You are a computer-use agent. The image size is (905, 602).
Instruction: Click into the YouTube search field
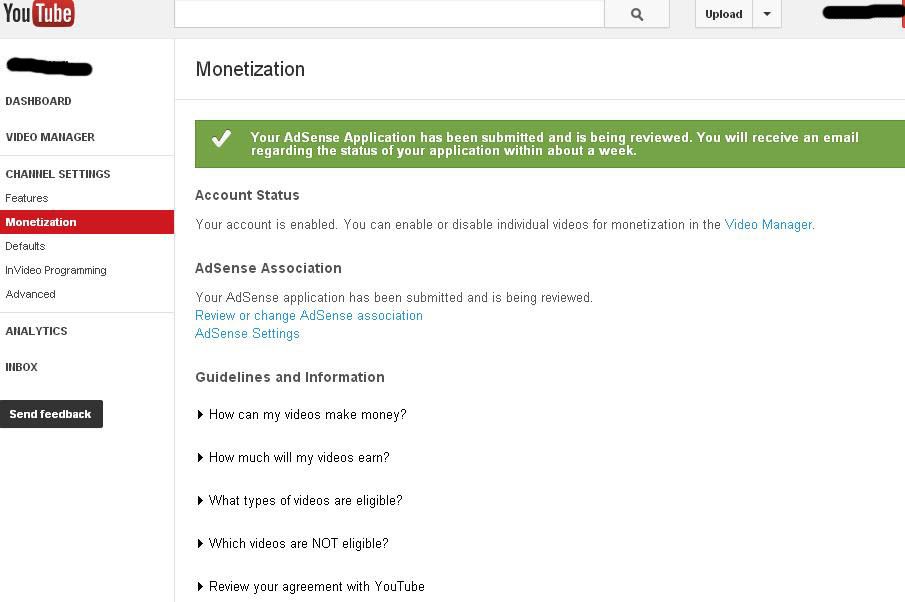(390, 14)
